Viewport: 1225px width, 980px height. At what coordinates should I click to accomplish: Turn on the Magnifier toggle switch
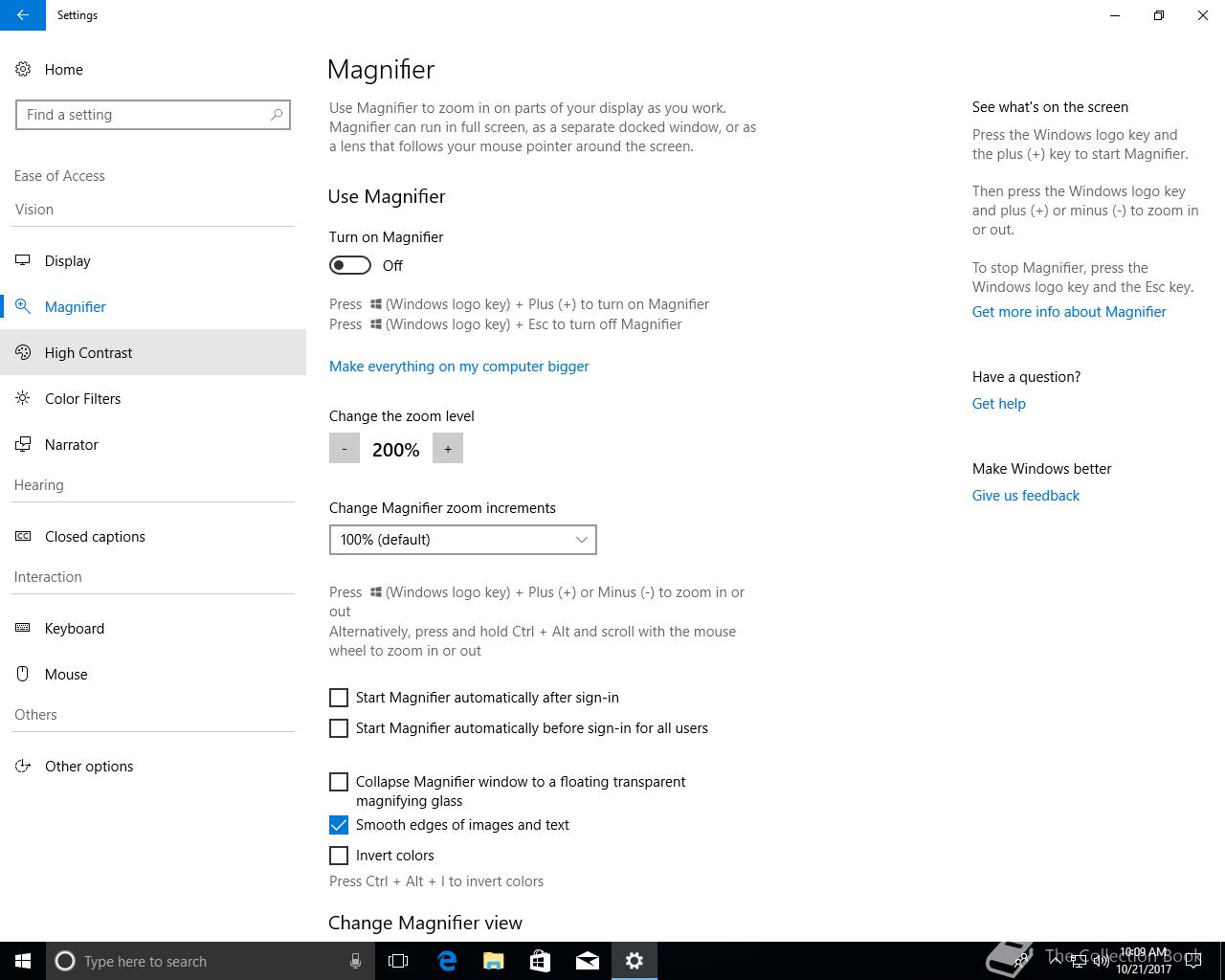click(x=350, y=265)
